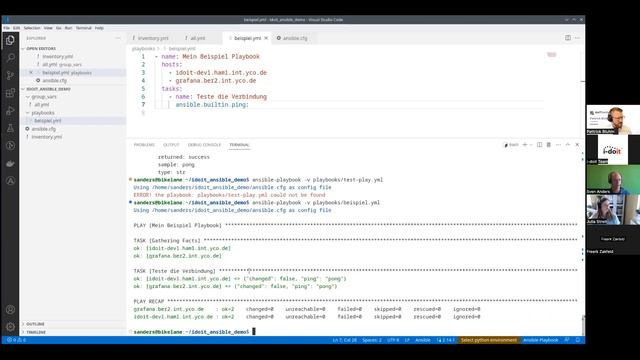Open the Docker whale icon view
The image size is (640, 360).
point(11,163)
